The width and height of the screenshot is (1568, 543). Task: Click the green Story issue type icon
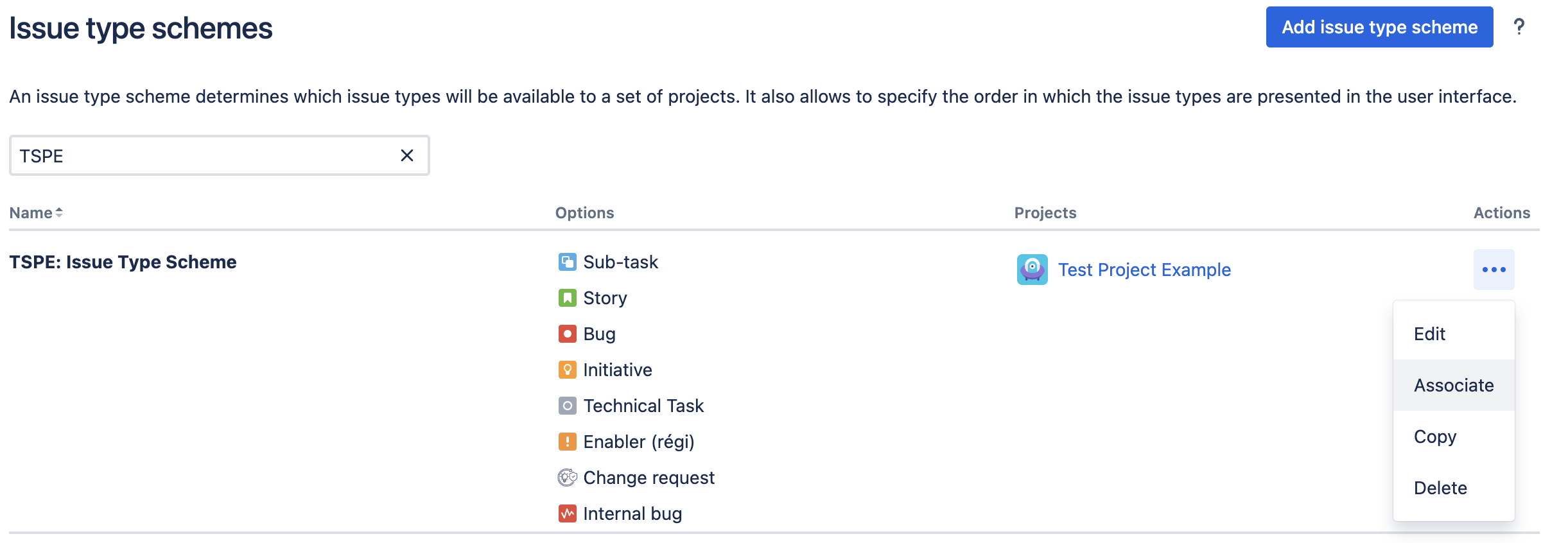click(567, 298)
